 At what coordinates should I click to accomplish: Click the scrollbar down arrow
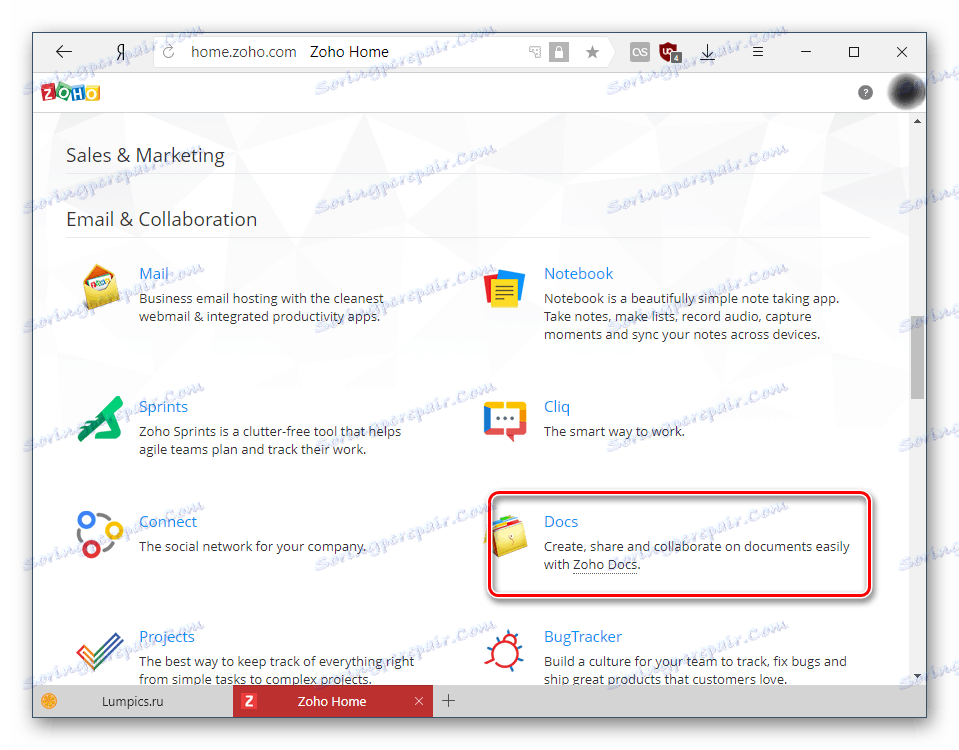coord(917,676)
